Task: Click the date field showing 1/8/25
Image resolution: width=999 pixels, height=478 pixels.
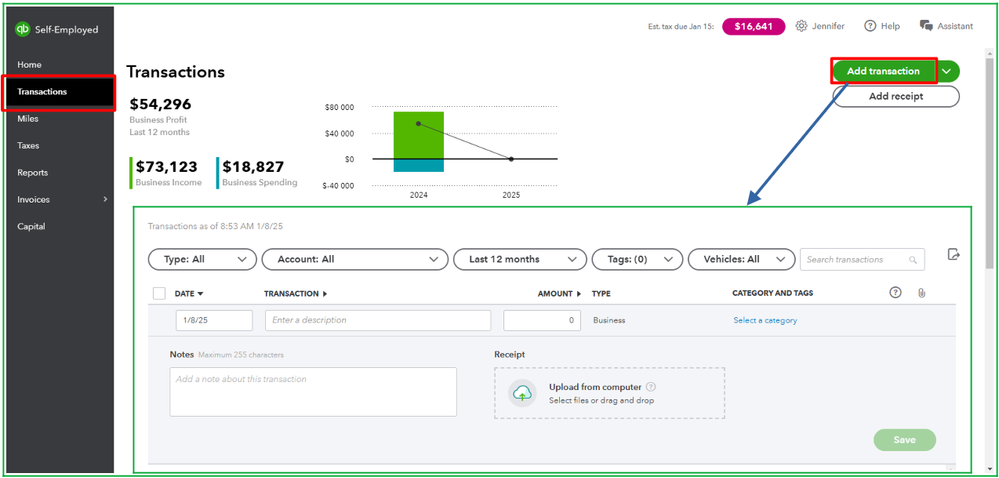Action: pyautogui.click(x=214, y=321)
